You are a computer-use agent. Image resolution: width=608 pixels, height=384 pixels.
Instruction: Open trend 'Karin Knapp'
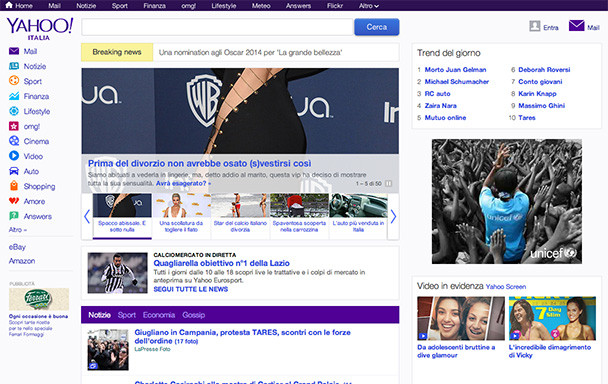(537, 94)
